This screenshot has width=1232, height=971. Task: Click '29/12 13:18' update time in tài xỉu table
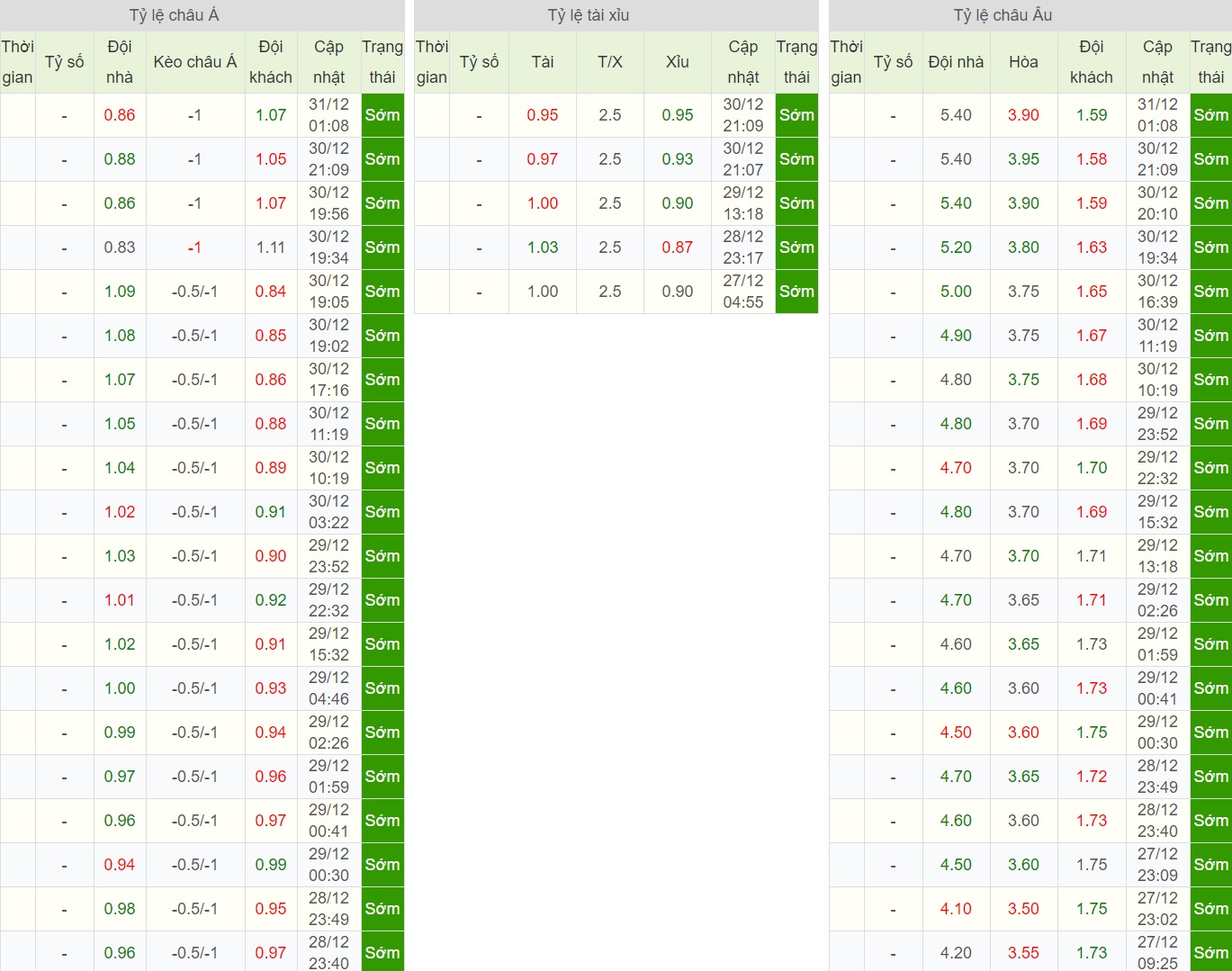743,203
